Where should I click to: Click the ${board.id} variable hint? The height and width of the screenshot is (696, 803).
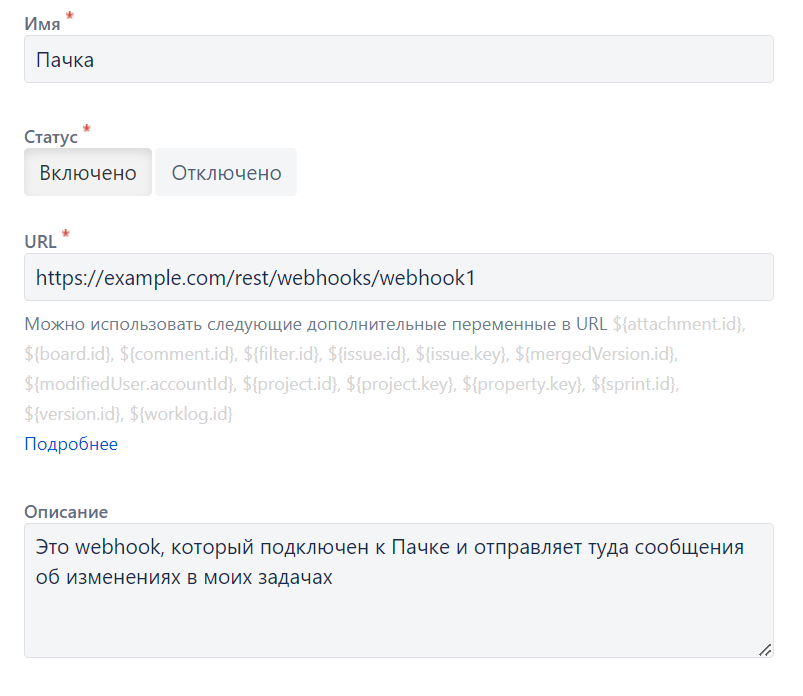tap(67, 354)
